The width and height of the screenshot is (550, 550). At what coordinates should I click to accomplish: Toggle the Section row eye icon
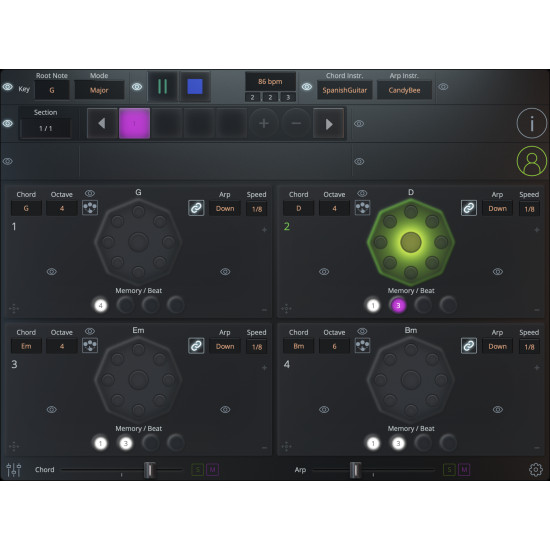[8, 123]
